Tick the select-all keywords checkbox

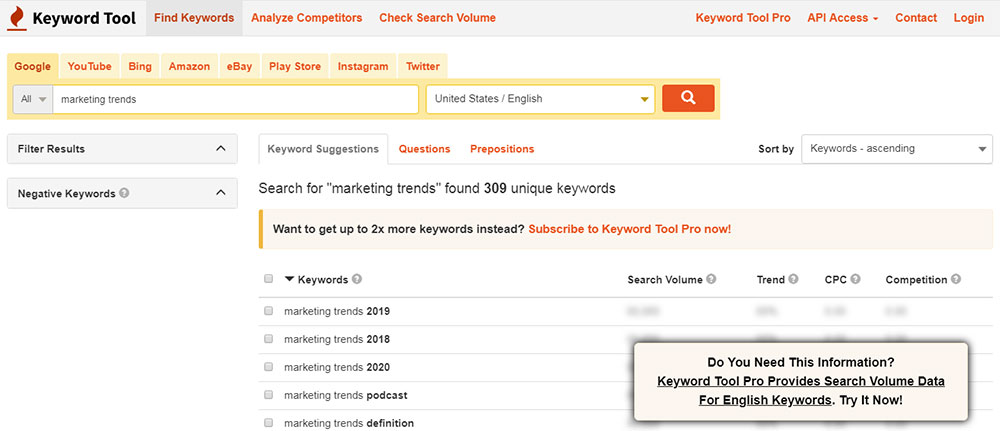click(268, 279)
